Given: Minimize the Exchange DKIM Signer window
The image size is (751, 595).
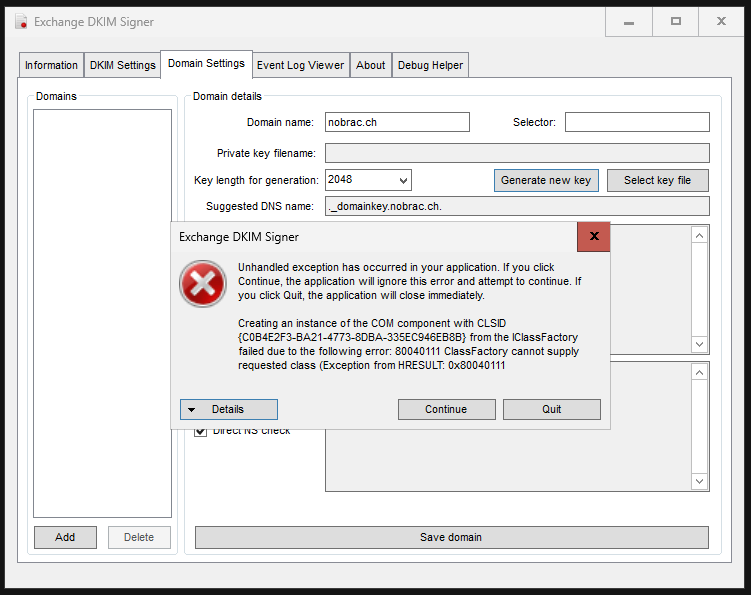Looking at the screenshot, I should [x=629, y=22].
